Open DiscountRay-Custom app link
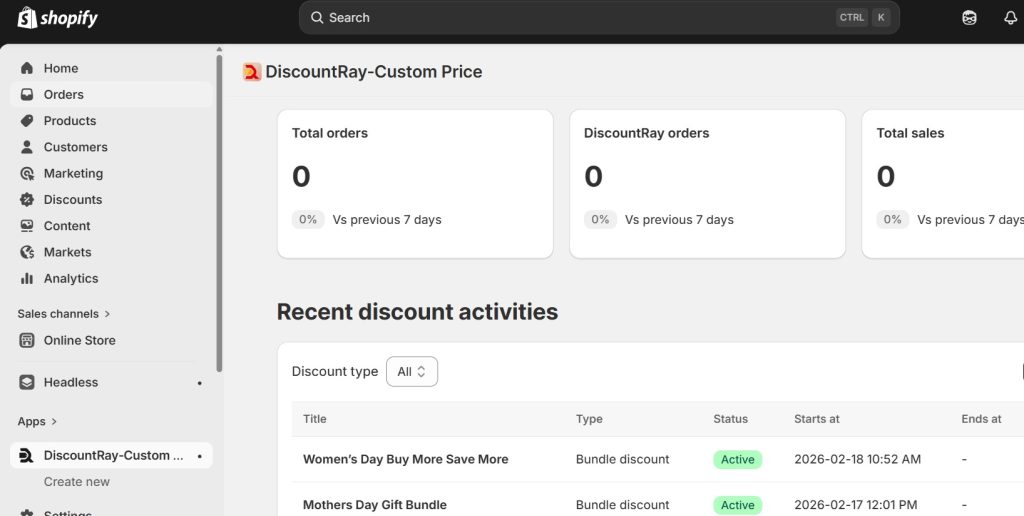This screenshot has height=516, width=1024. [x=111, y=455]
